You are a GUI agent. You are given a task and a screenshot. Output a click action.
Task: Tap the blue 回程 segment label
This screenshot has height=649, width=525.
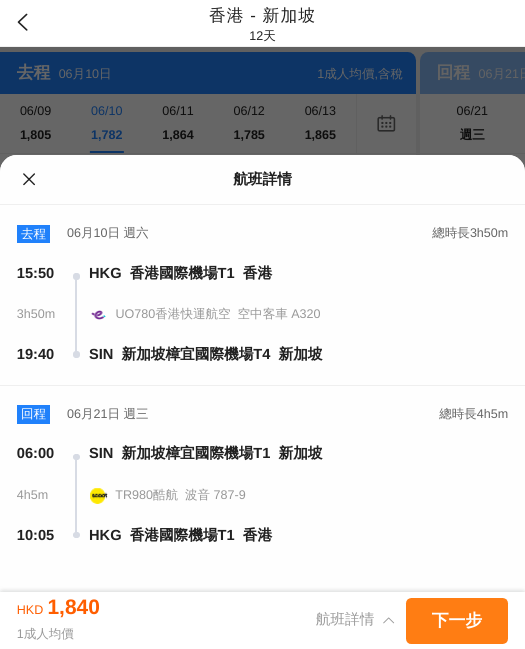coord(34,414)
